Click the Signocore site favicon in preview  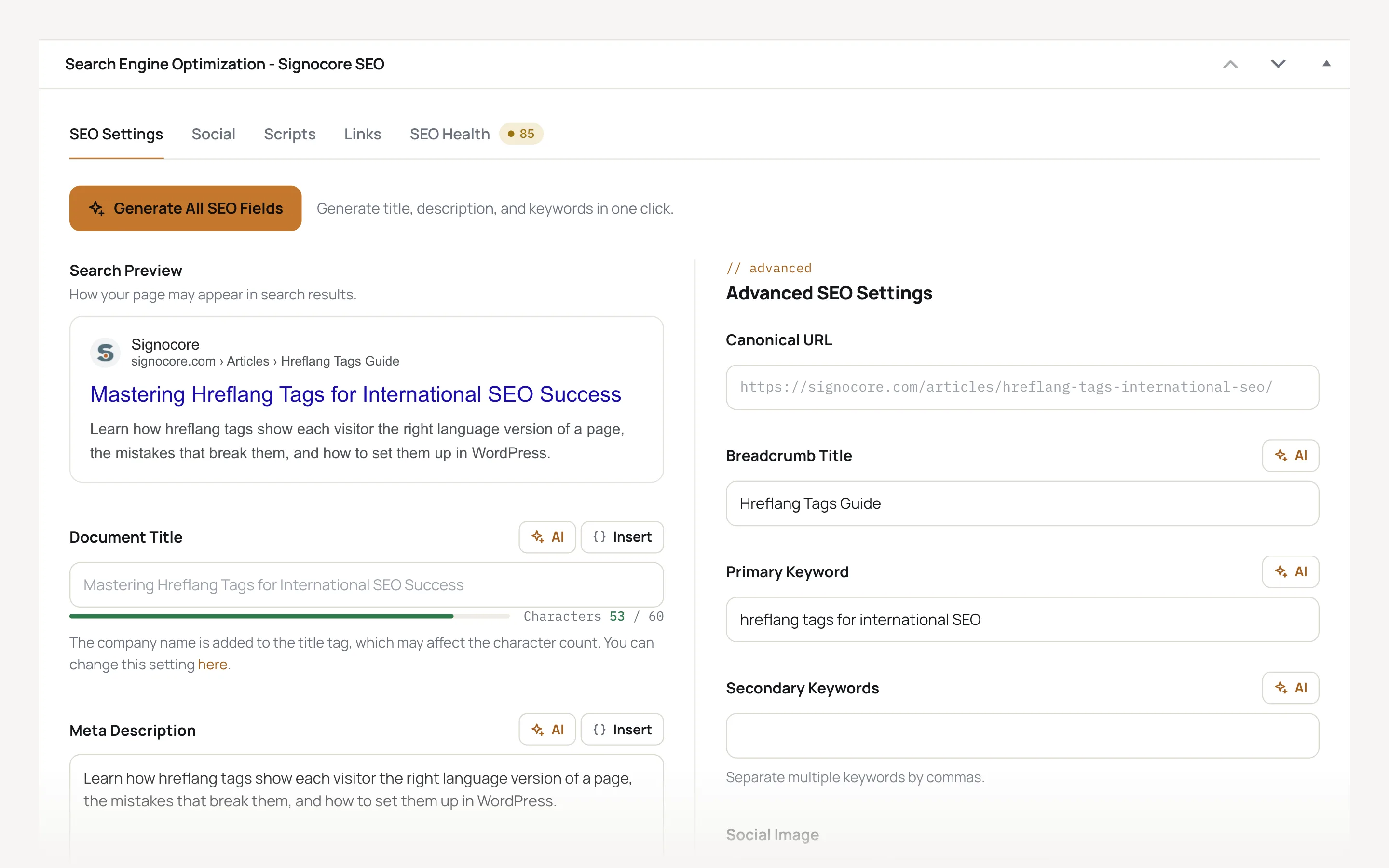pyautogui.click(x=105, y=352)
